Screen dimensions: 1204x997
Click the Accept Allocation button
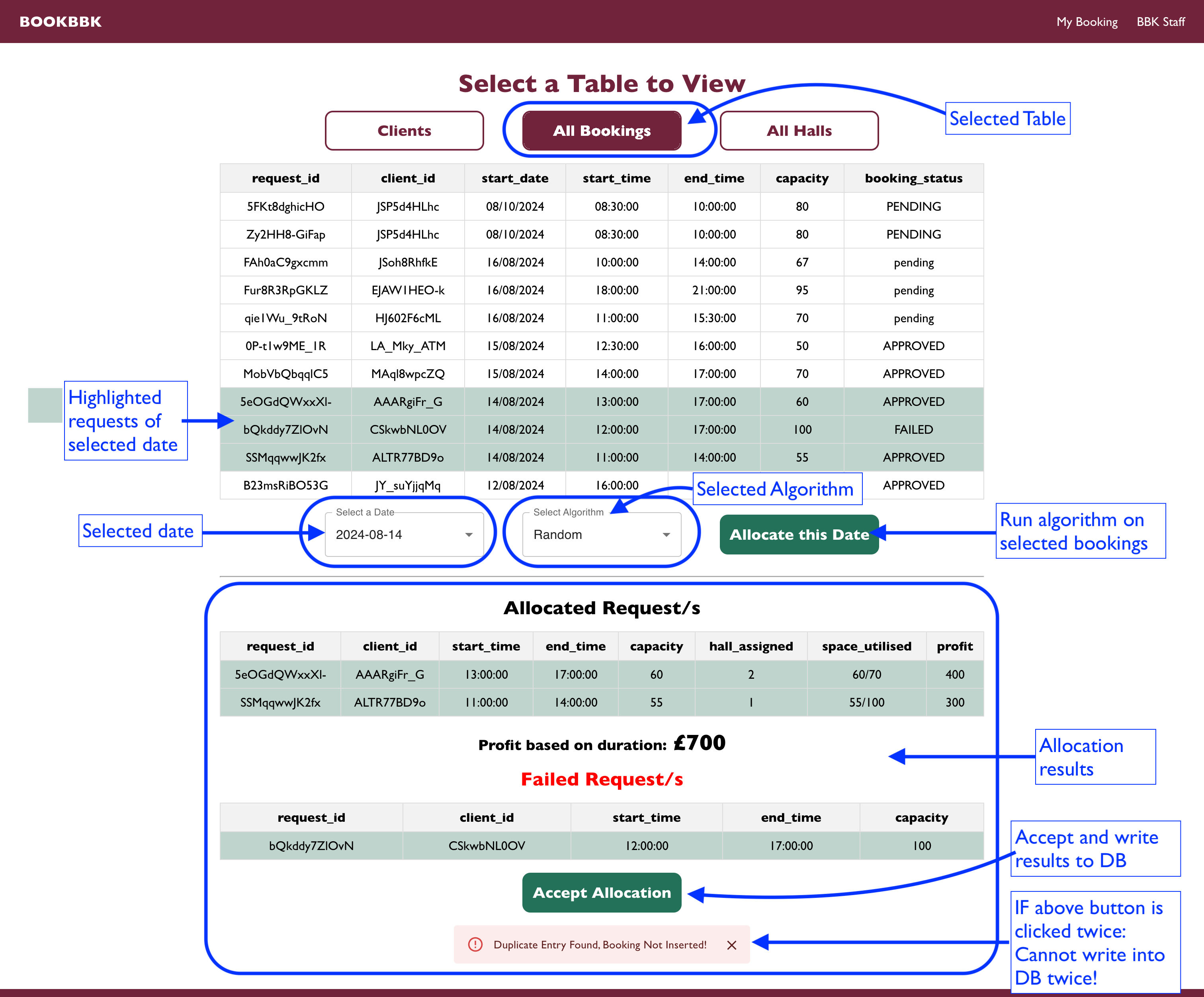pyautogui.click(x=602, y=893)
